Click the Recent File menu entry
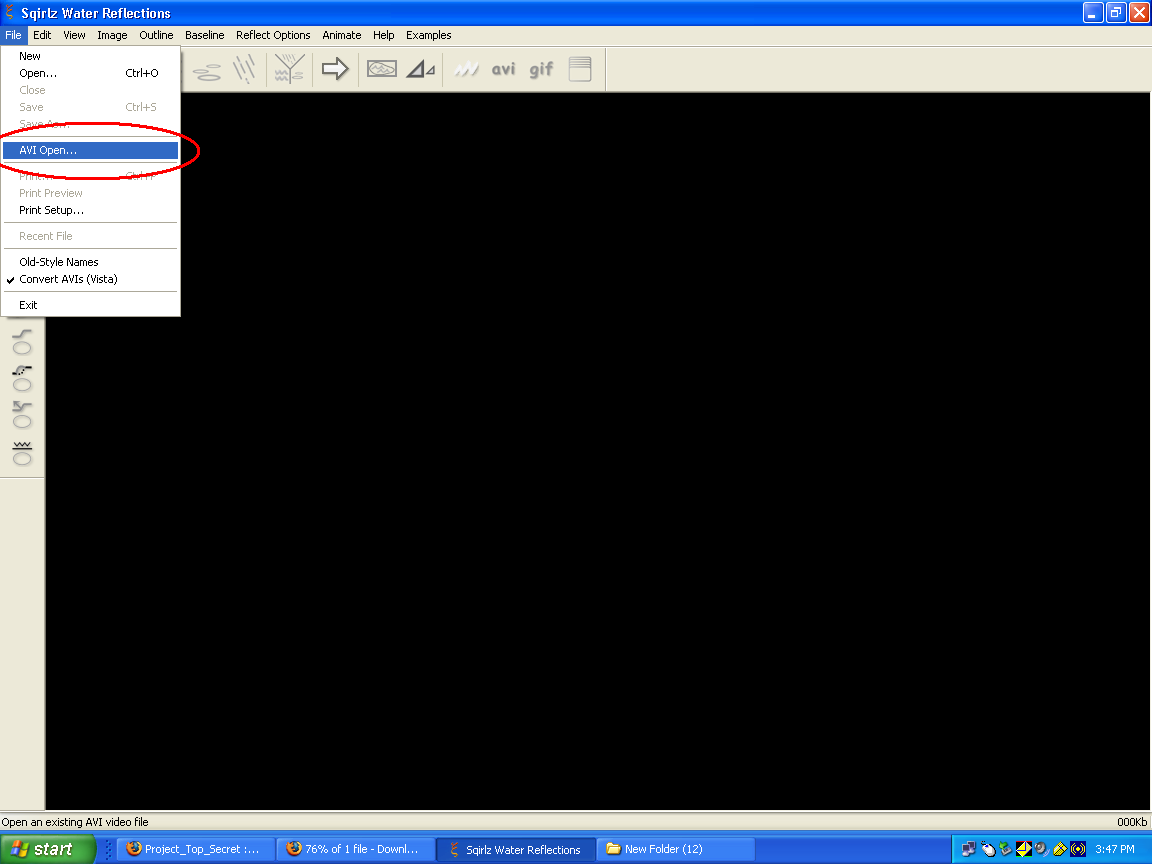The height and width of the screenshot is (864, 1152). 90,236
